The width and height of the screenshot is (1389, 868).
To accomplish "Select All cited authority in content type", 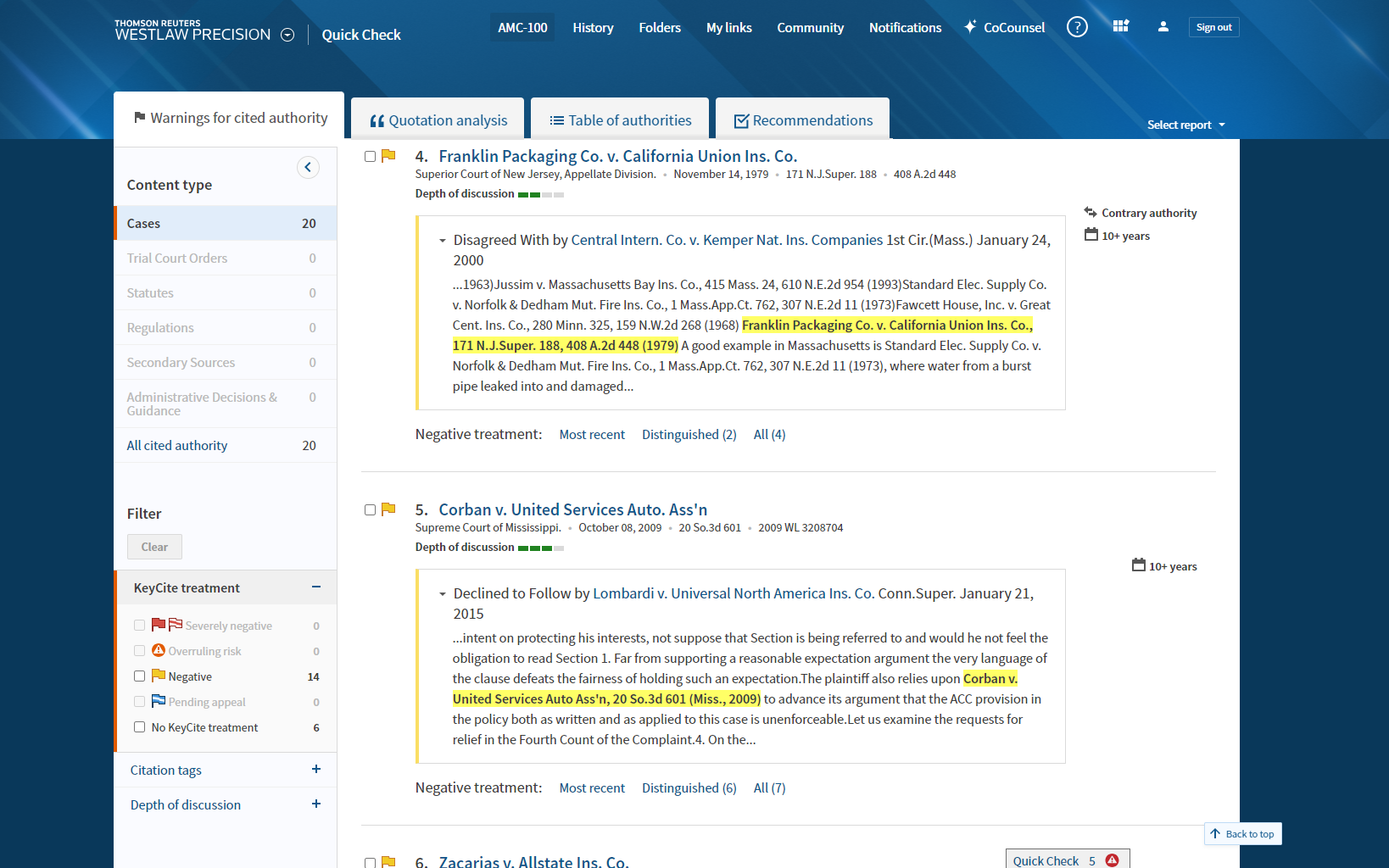I will pyautogui.click(x=177, y=445).
